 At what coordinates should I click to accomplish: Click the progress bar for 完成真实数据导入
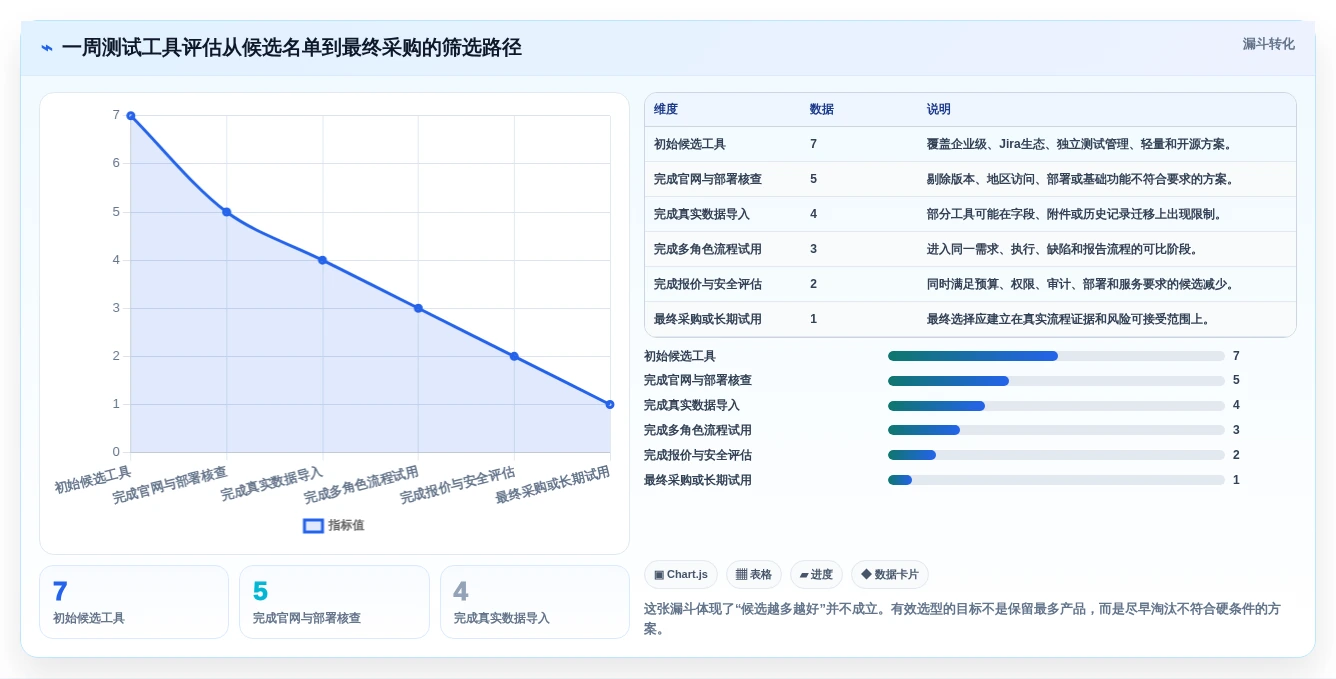[x=1056, y=406]
